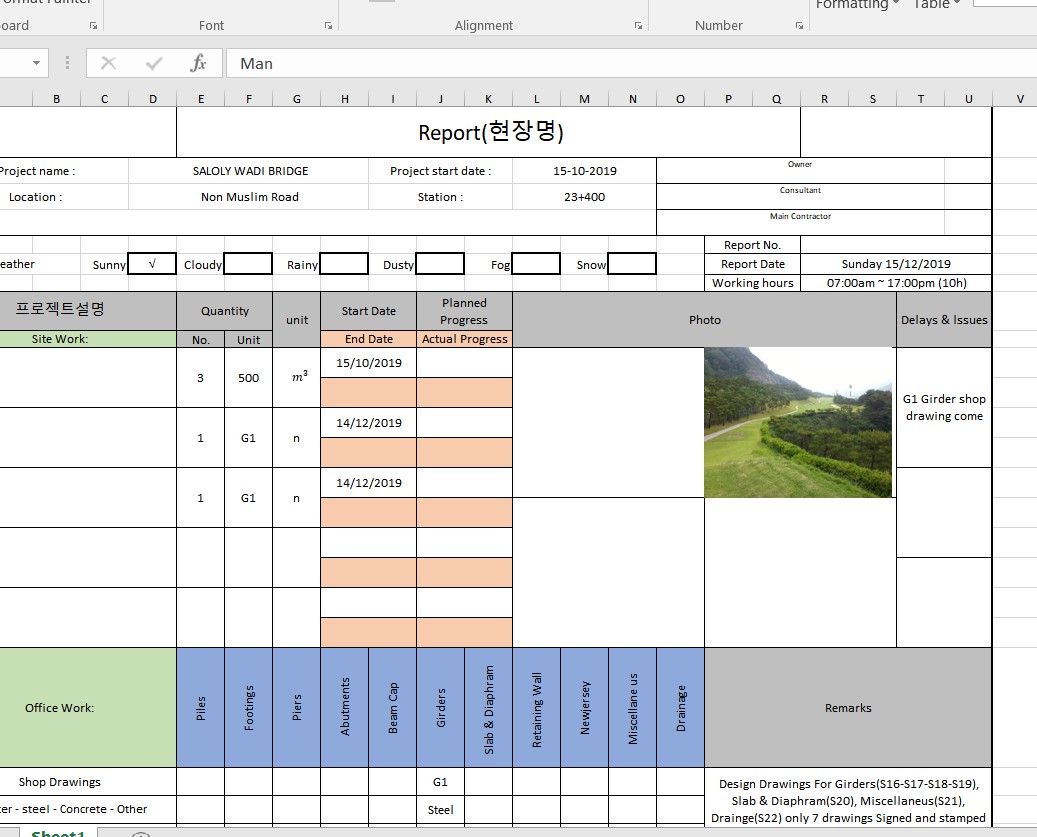Select the landscape photo in the report
1037x837 pixels.
(798, 422)
